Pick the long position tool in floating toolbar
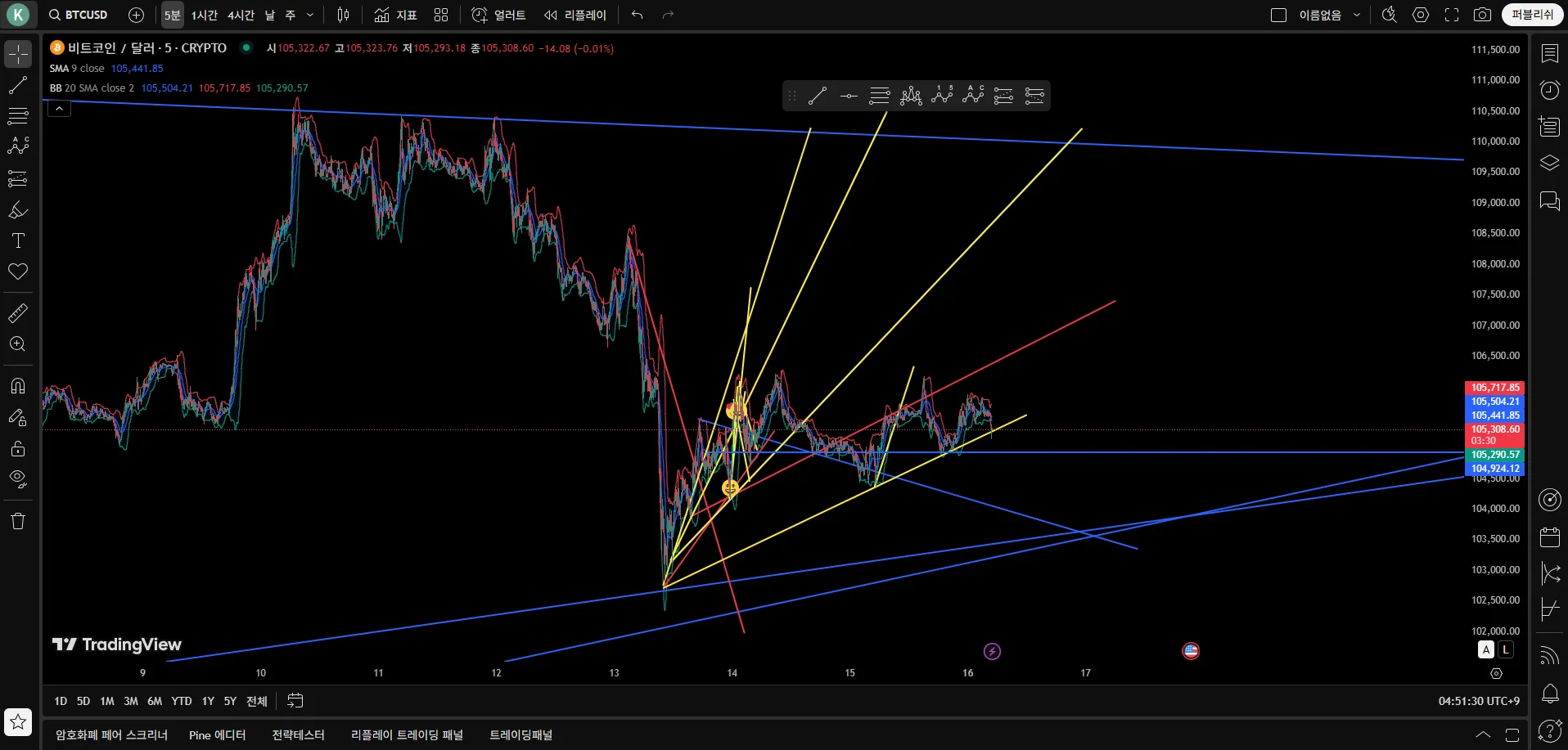The width and height of the screenshot is (1568, 750). point(1003,97)
